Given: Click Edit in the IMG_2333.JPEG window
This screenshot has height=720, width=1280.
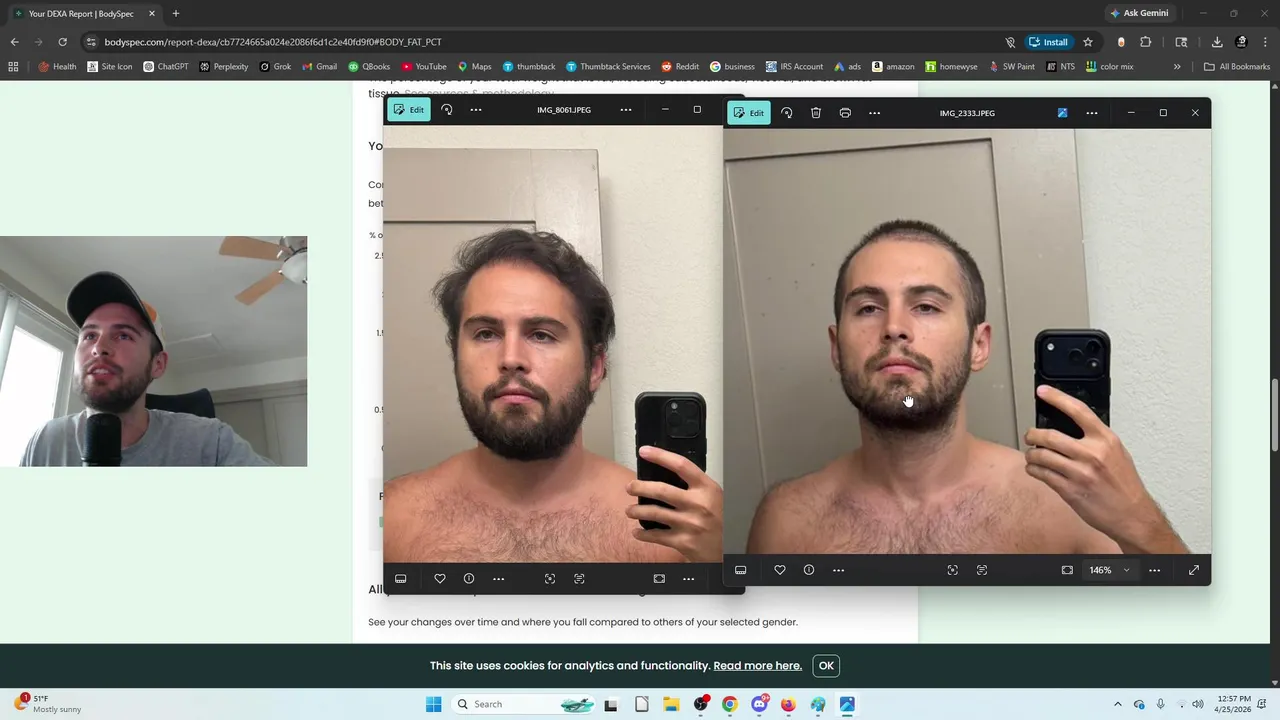Looking at the screenshot, I should pyautogui.click(x=749, y=113).
